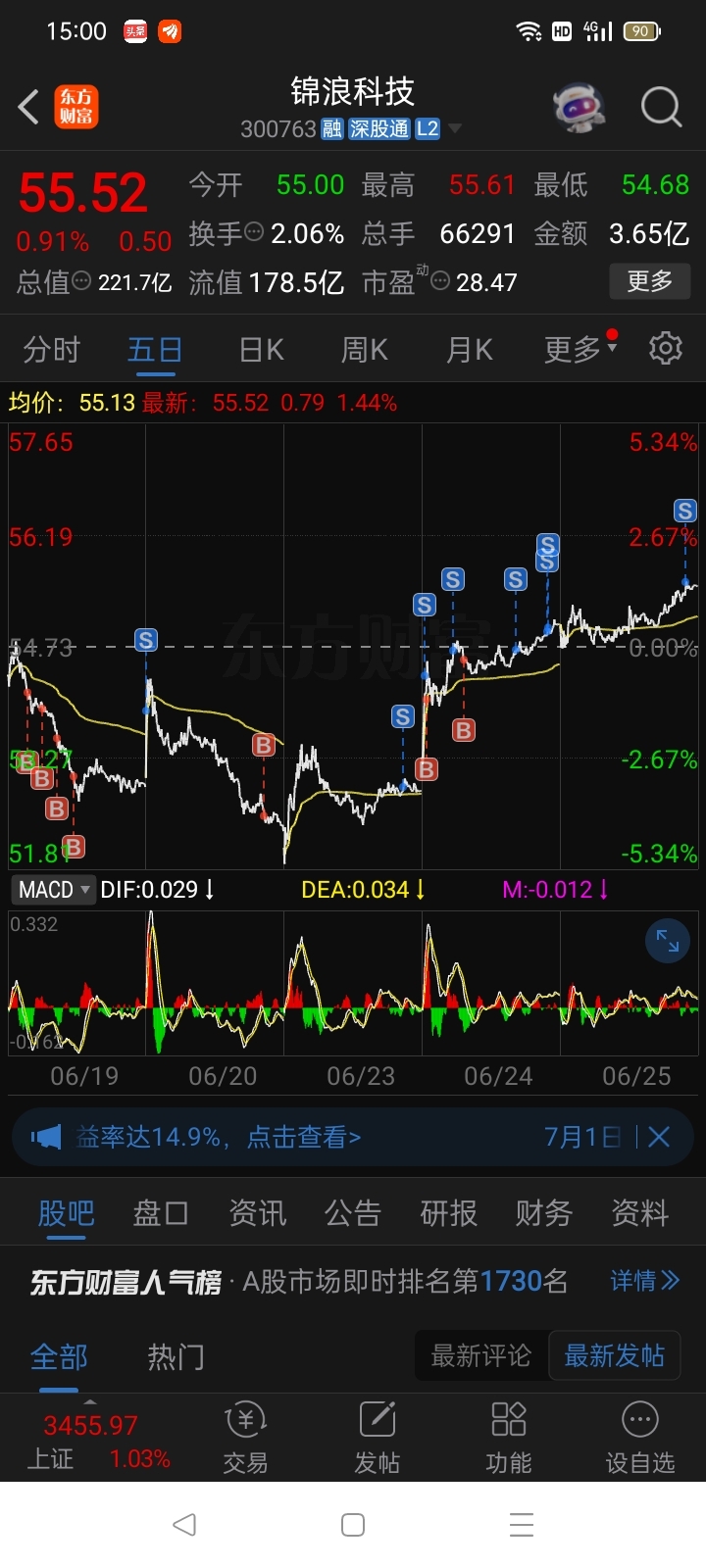Tap 均价 55.13 label
The width and height of the screenshot is (706, 1568).
(72, 403)
